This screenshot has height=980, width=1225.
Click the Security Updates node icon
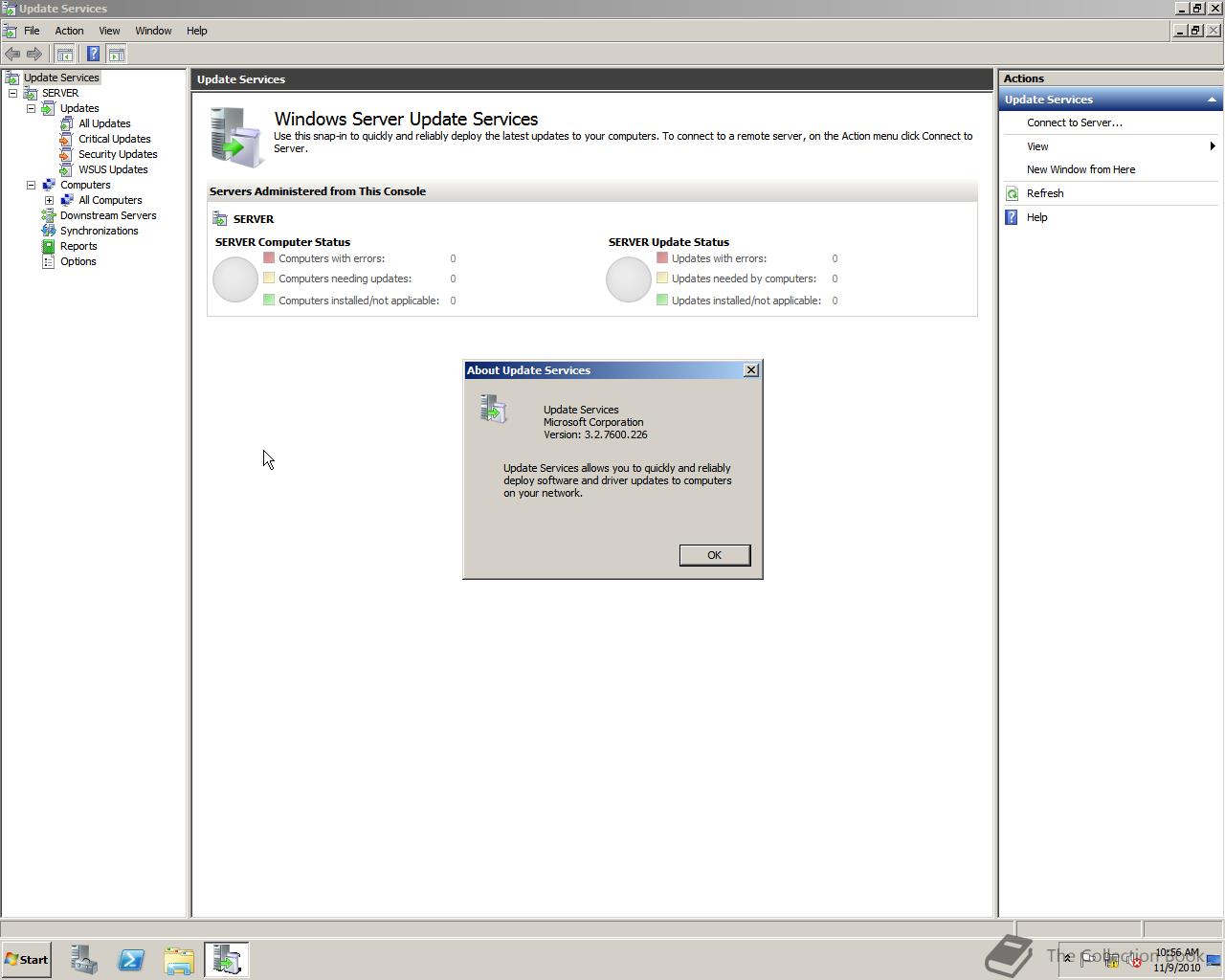67,154
